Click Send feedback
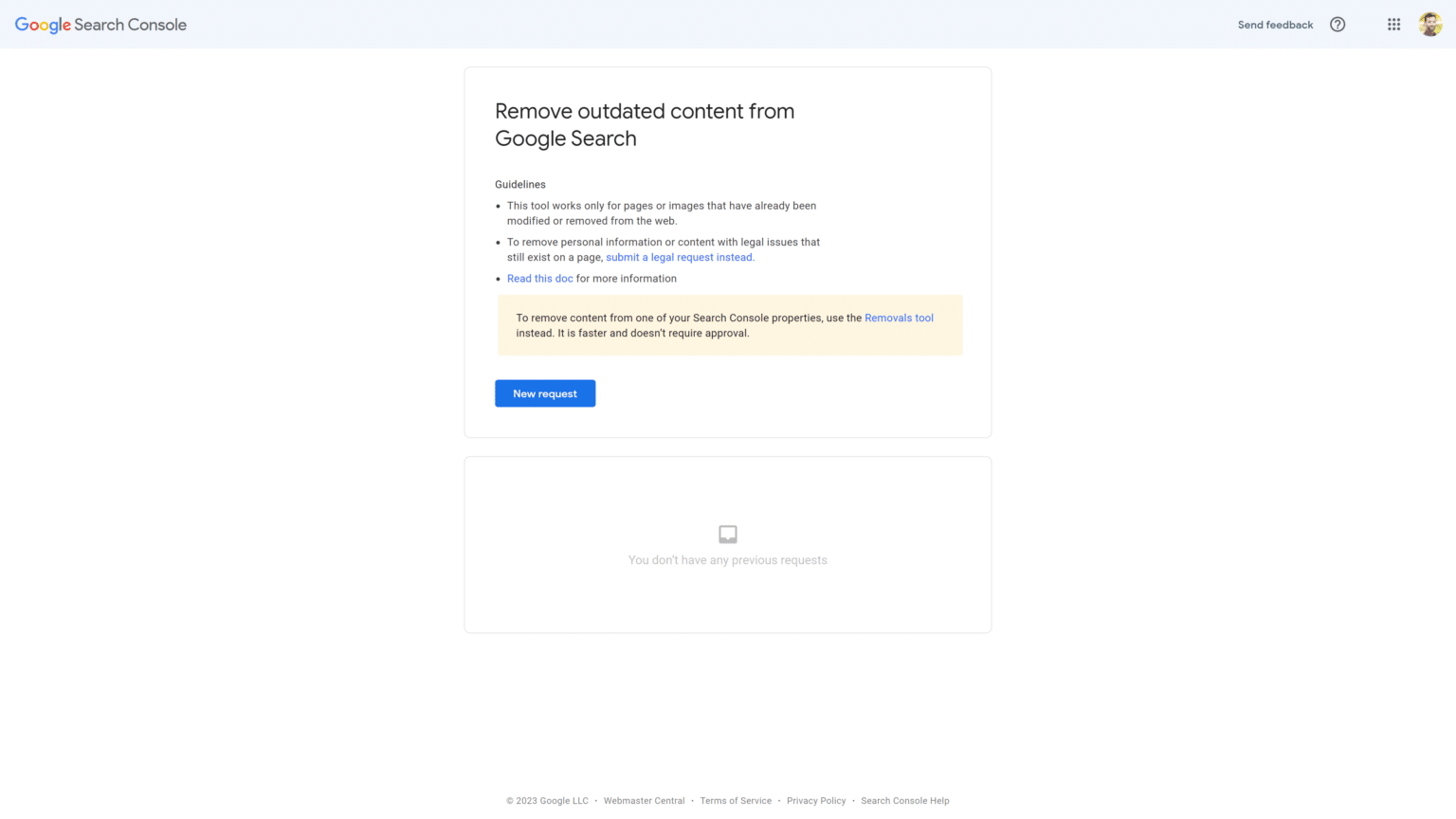1456x819 pixels. 1274,25
